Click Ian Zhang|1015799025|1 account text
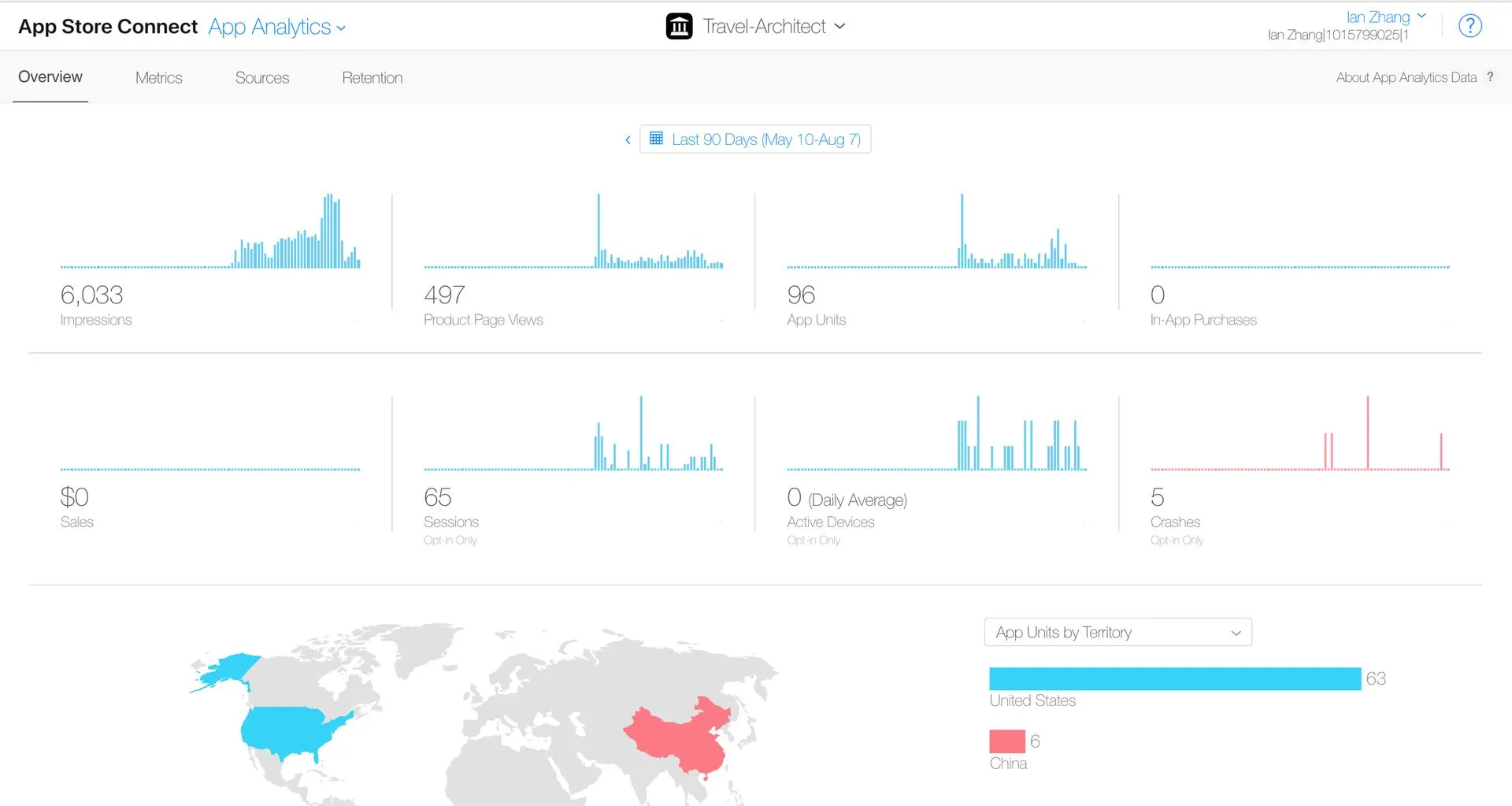 1338,35
